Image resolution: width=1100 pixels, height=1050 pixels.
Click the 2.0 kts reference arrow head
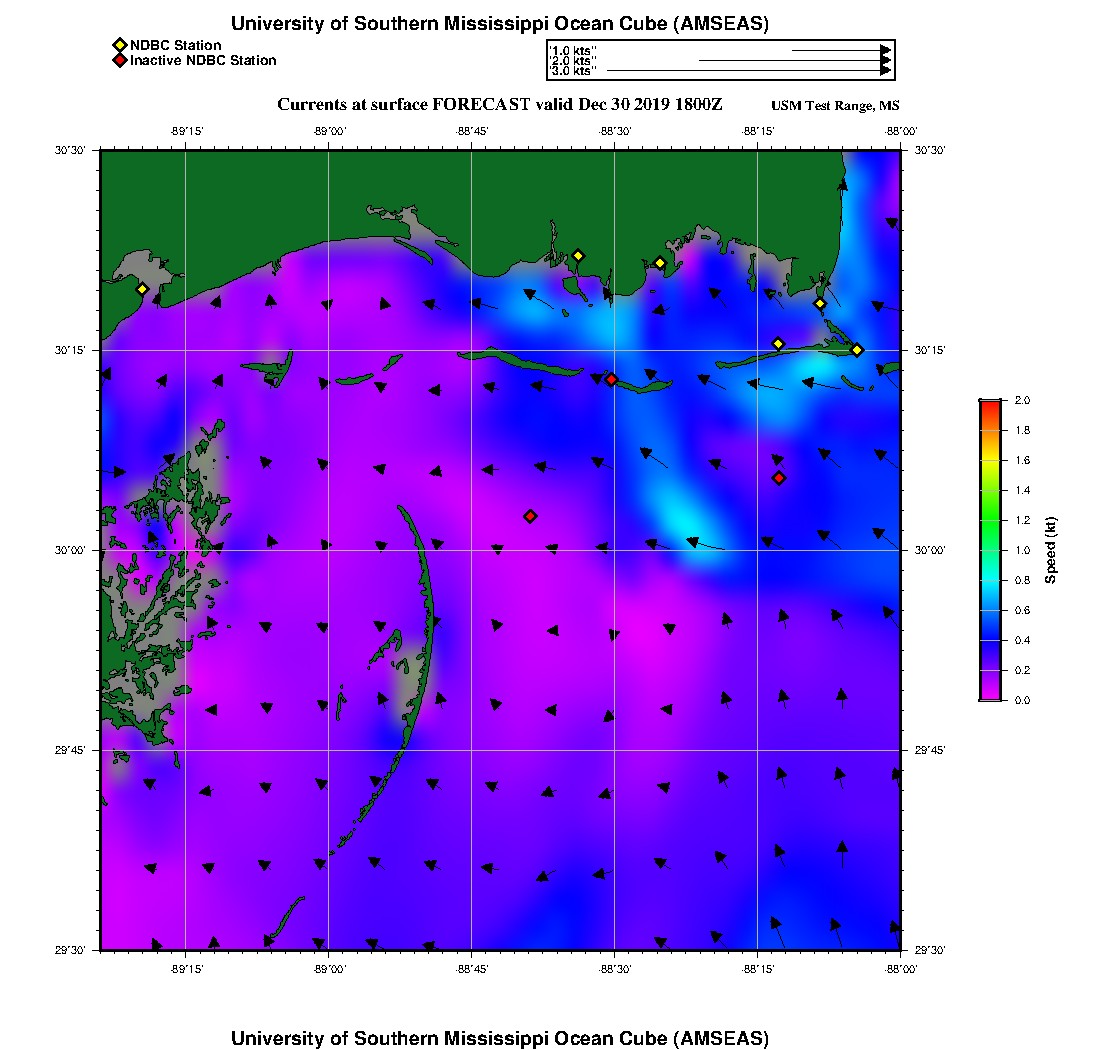pyautogui.click(x=886, y=60)
